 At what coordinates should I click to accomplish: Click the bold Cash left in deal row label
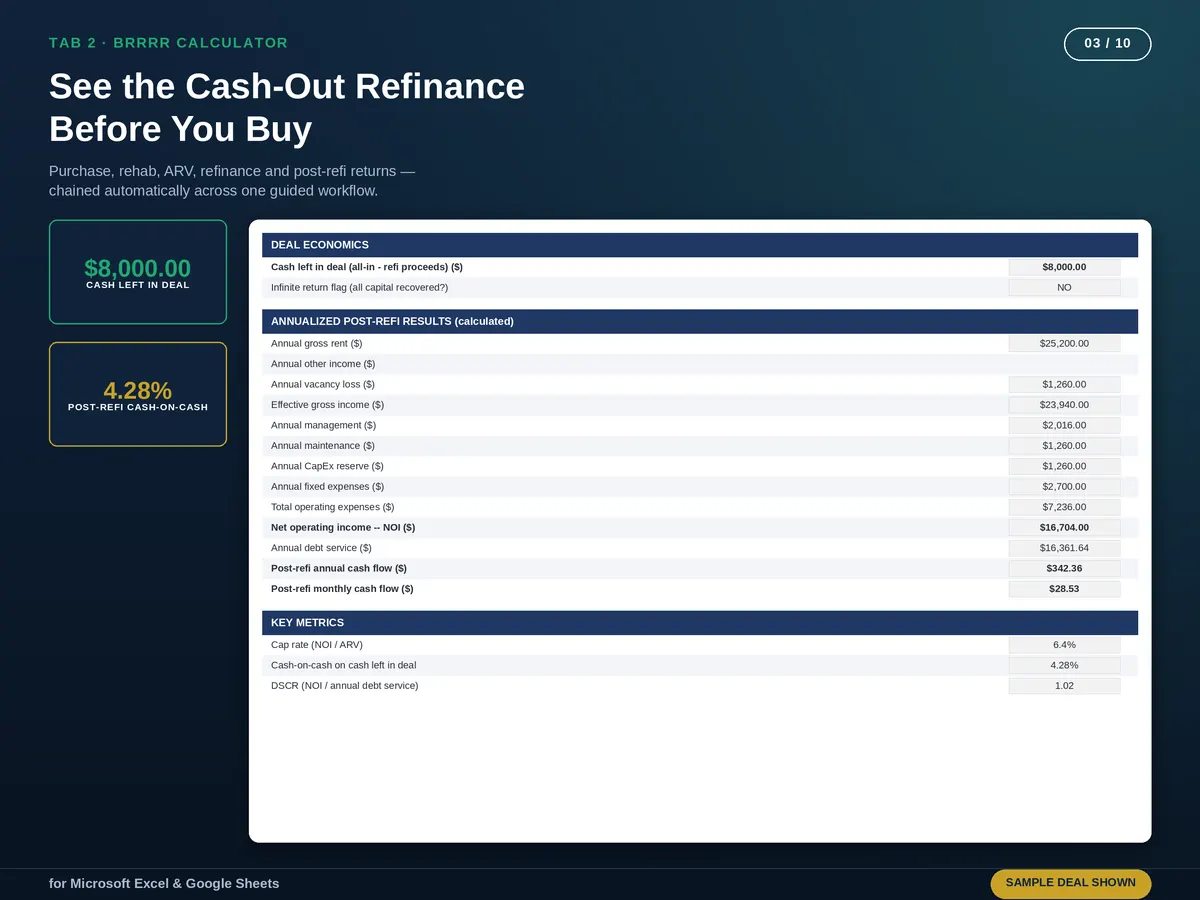coord(367,267)
